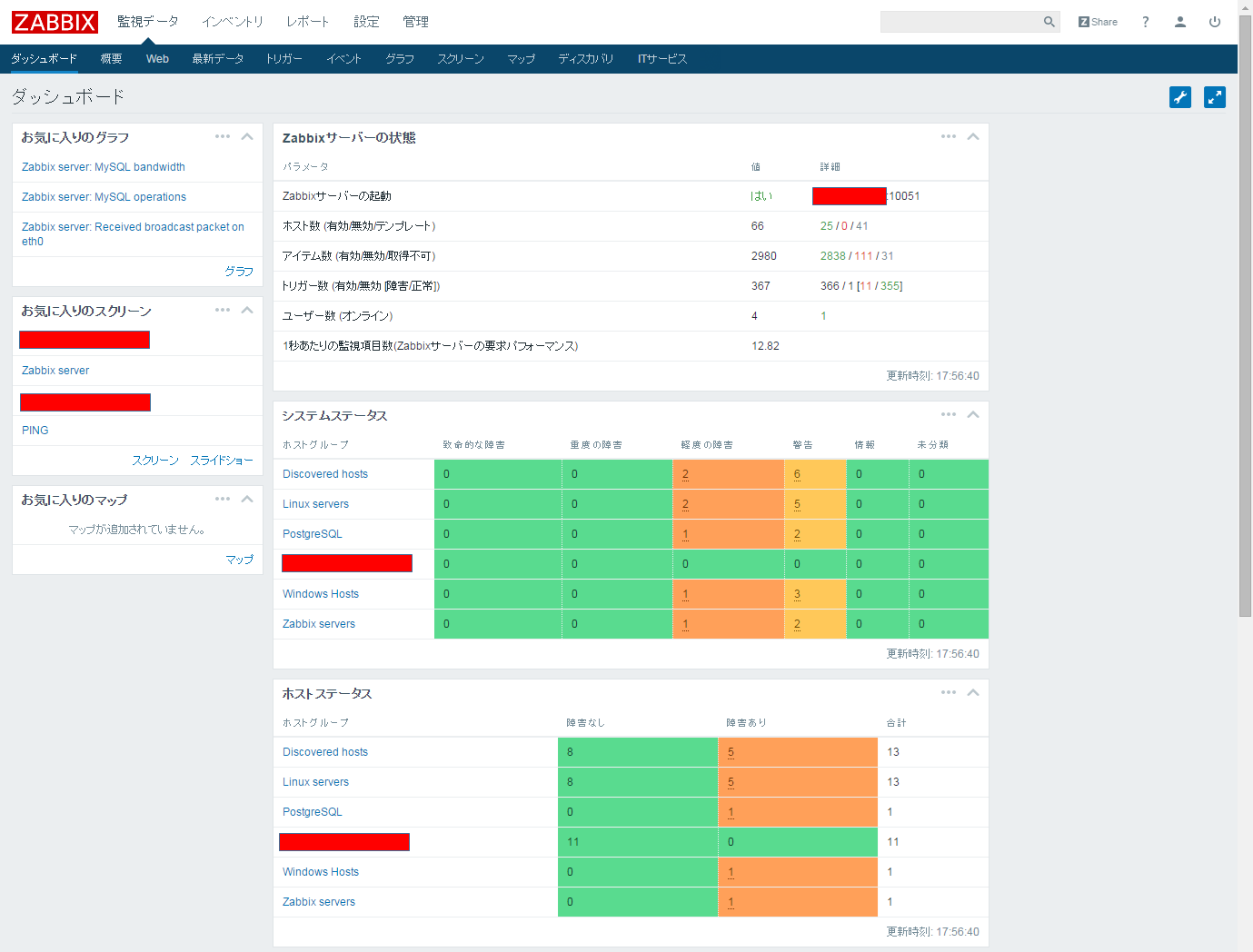This screenshot has height=952, width=1253.
Task: Select the イベント submenu tab
Action: tap(344, 59)
